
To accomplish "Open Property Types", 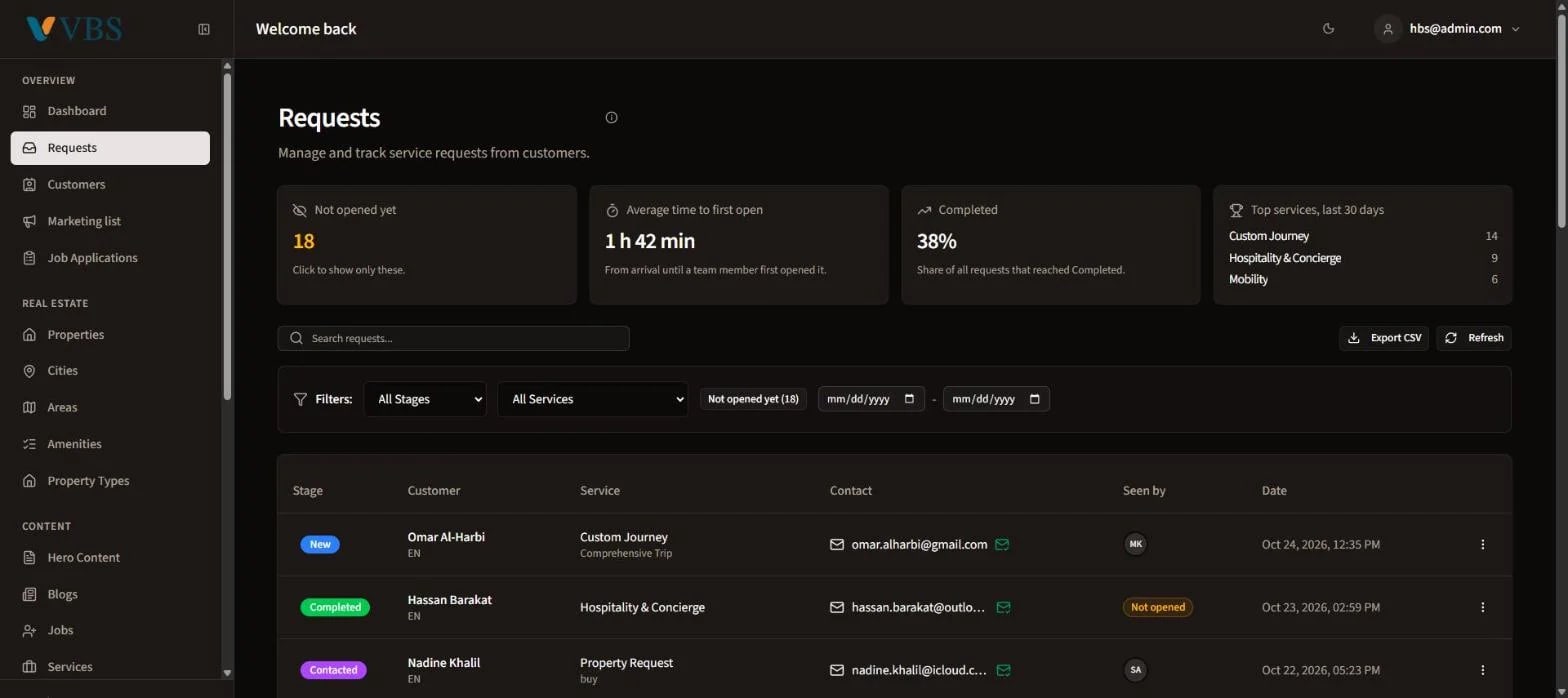I will 110,481.
